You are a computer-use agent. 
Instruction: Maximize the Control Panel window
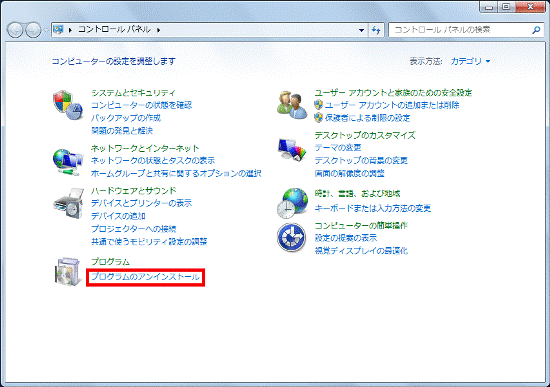(506, 7)
